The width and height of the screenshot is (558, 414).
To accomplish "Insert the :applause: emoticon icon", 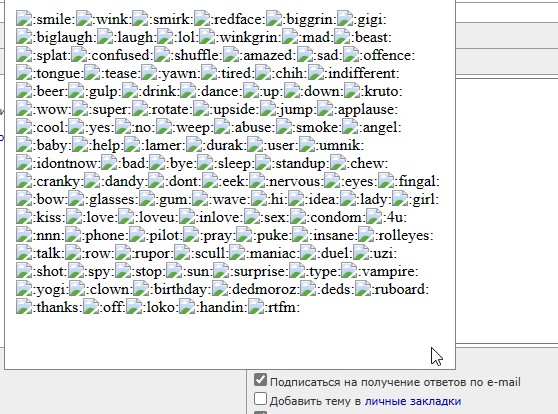I will point(325,109).
